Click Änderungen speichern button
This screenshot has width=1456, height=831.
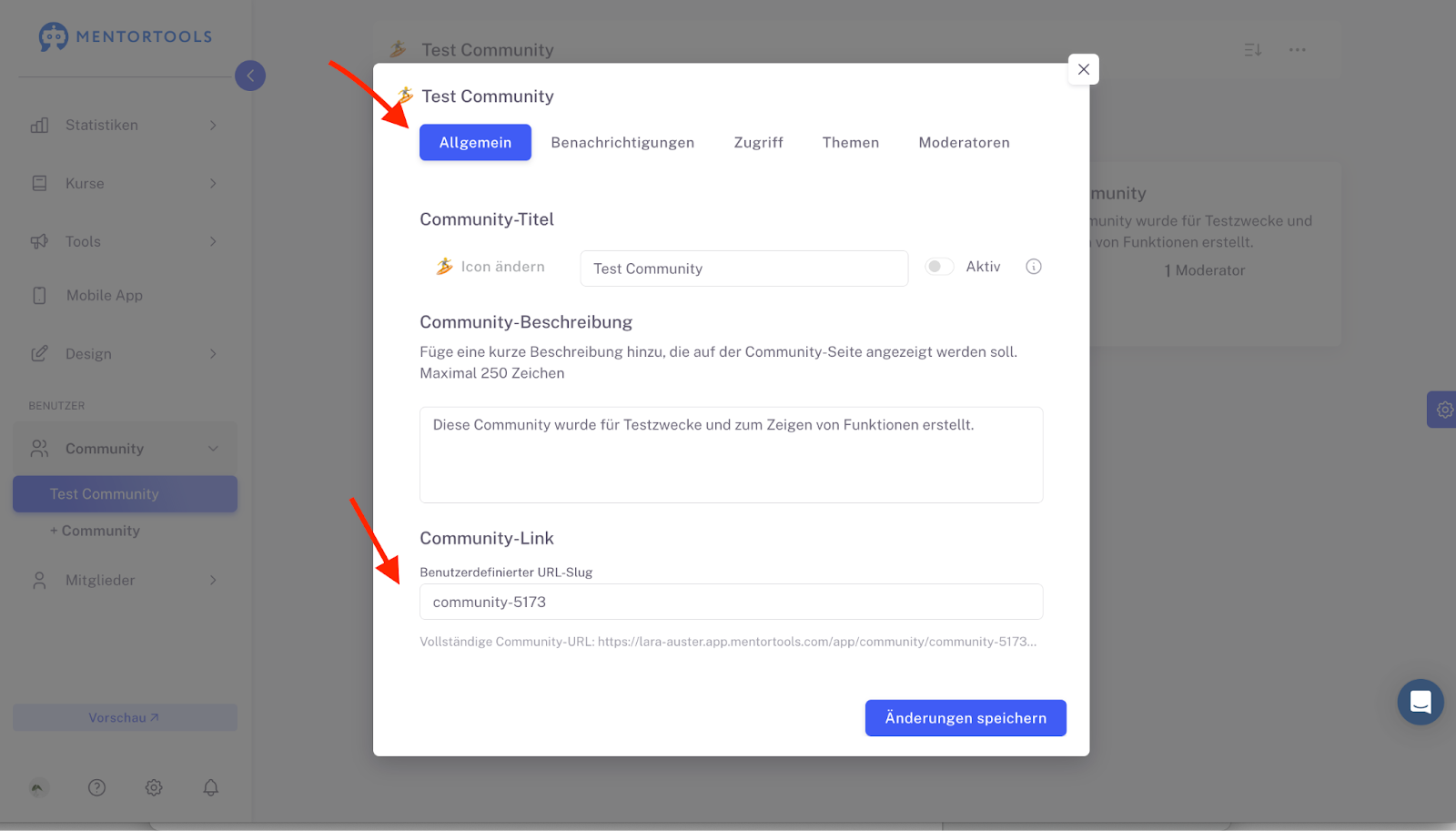tap(966, 718)
